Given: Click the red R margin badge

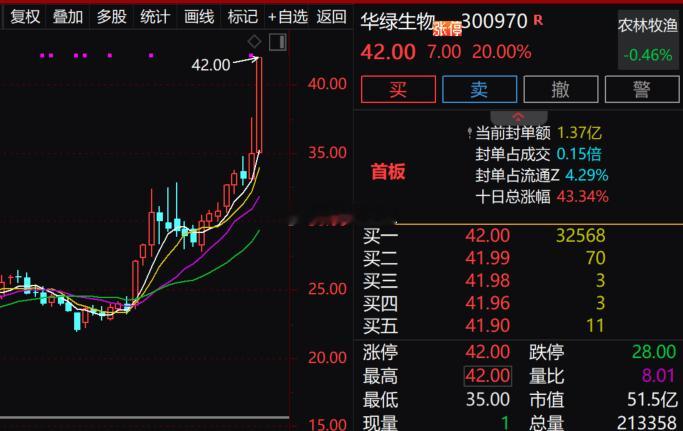Looking at the screenshot, I should 538,20.
